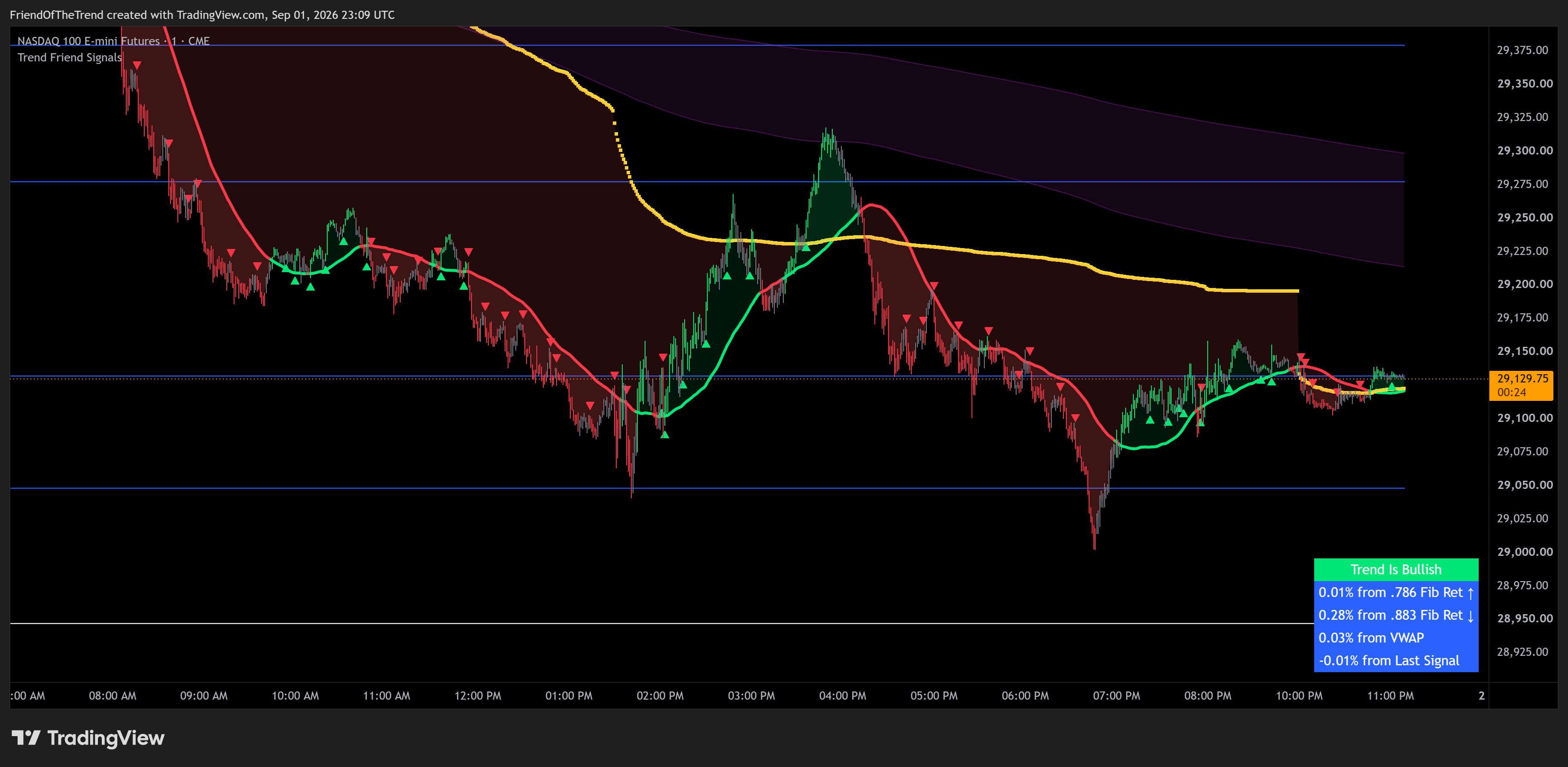Click the 12:00 PM time axis label
Image resolution: width=1568 pixels, height=767 pixels.
pyautogui.click(x=478, y=696)
